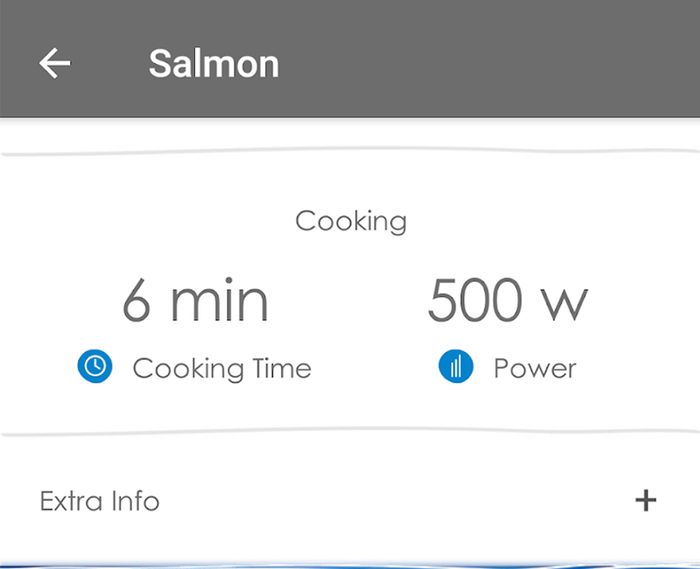Click the "Power" text label

tap(534, 368)
